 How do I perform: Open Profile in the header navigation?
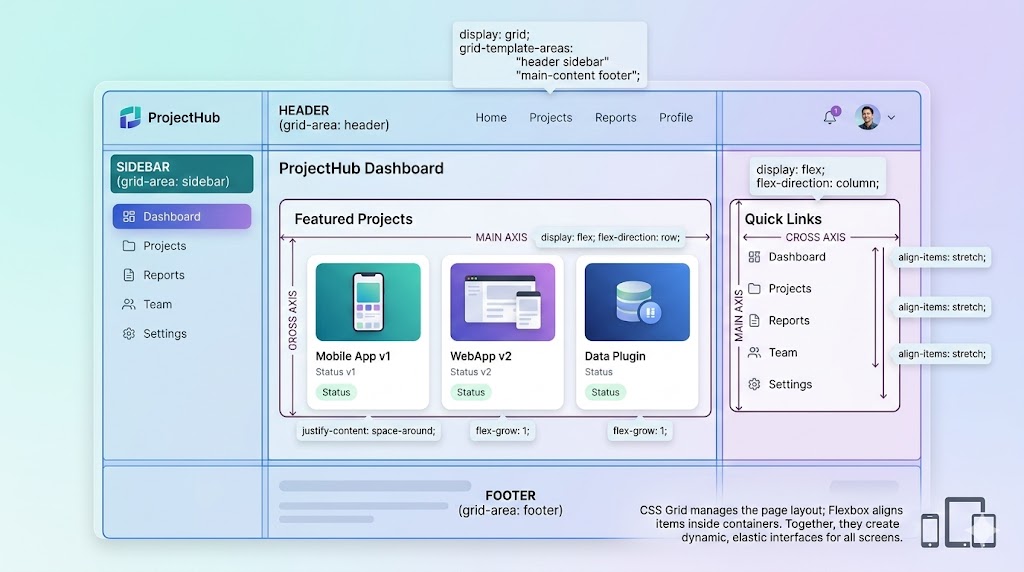[x=676, y=117]
